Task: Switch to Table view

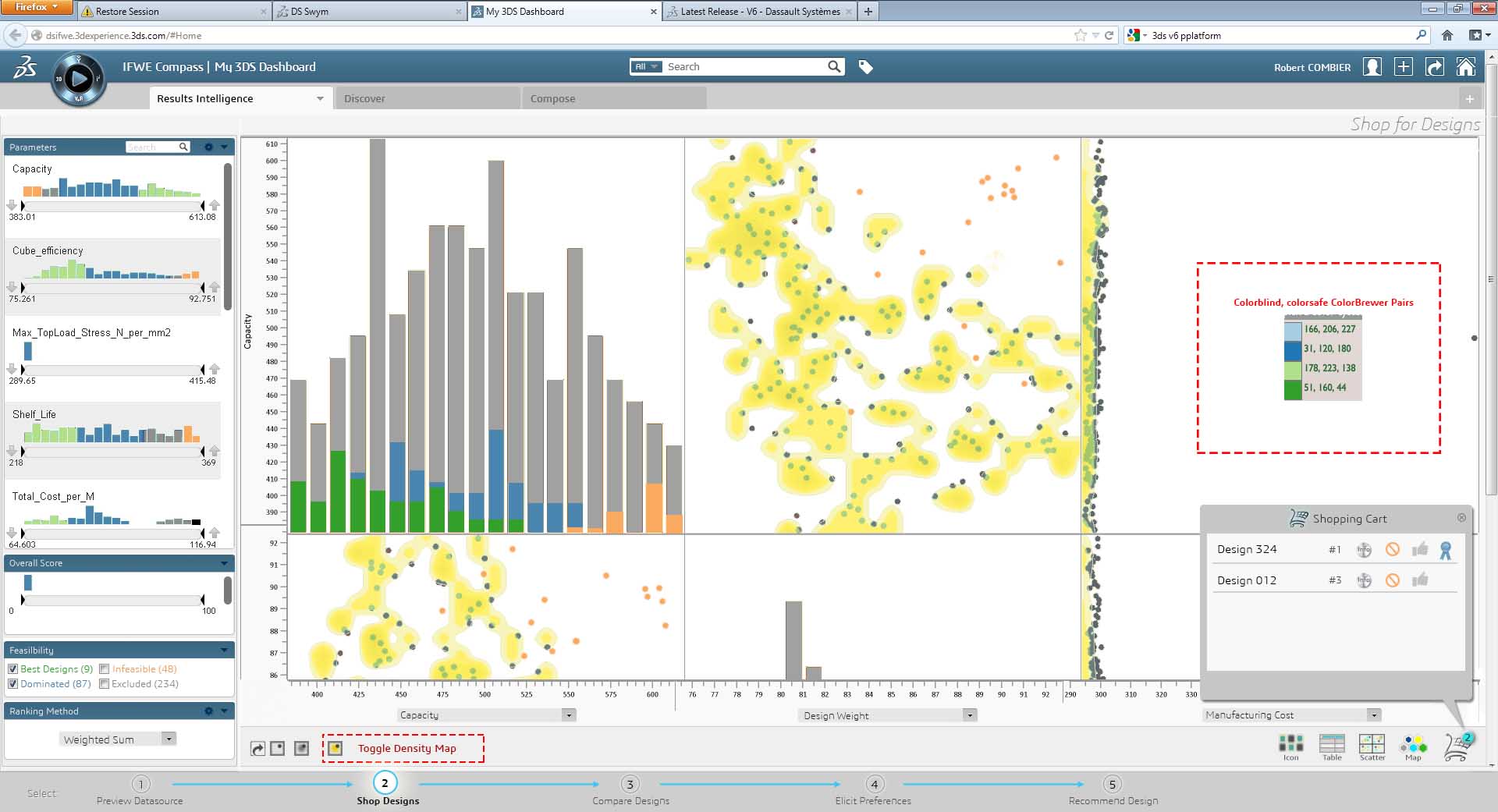Action: [1331, 744]
